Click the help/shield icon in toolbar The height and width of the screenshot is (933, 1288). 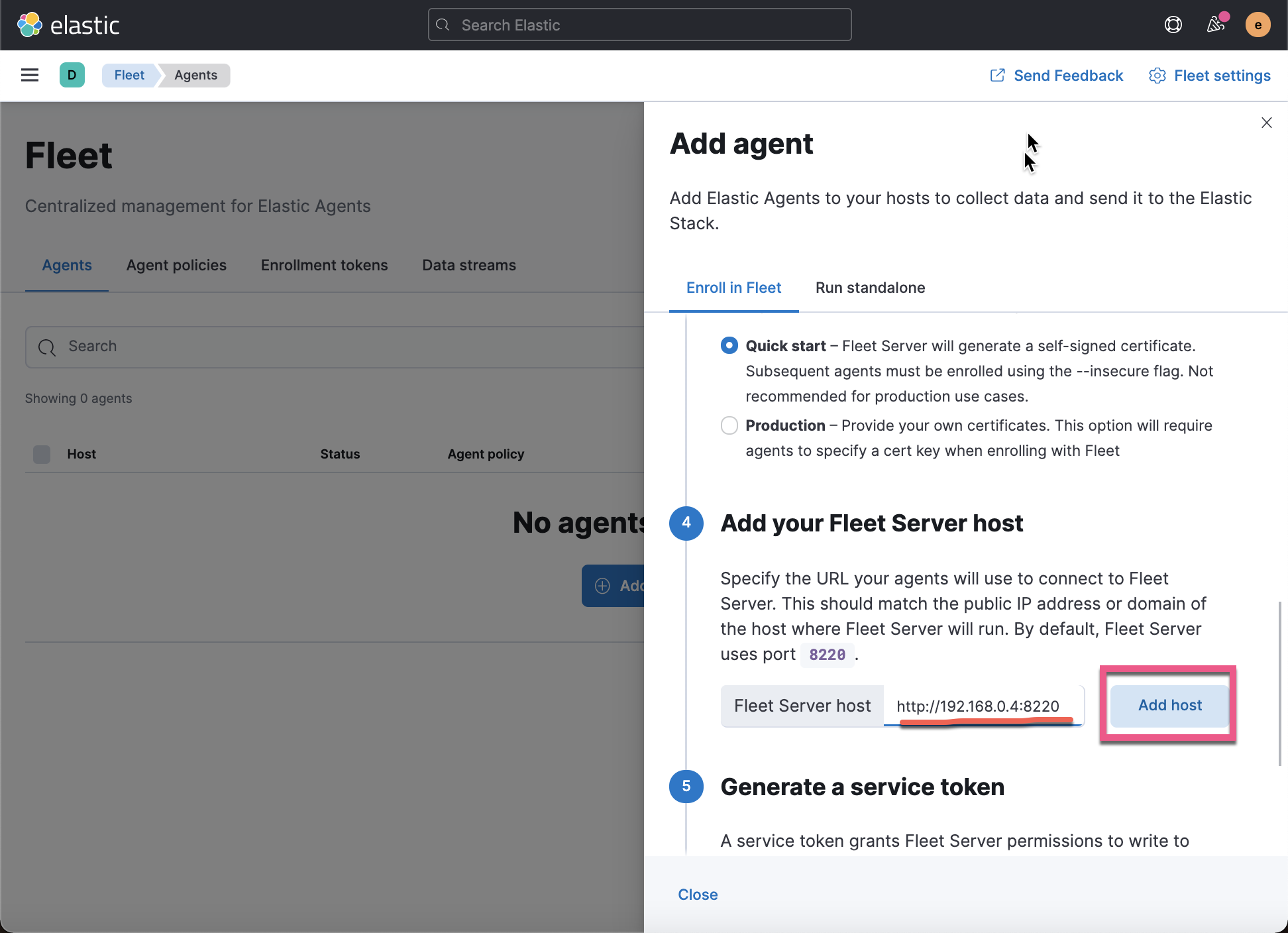1173,25
